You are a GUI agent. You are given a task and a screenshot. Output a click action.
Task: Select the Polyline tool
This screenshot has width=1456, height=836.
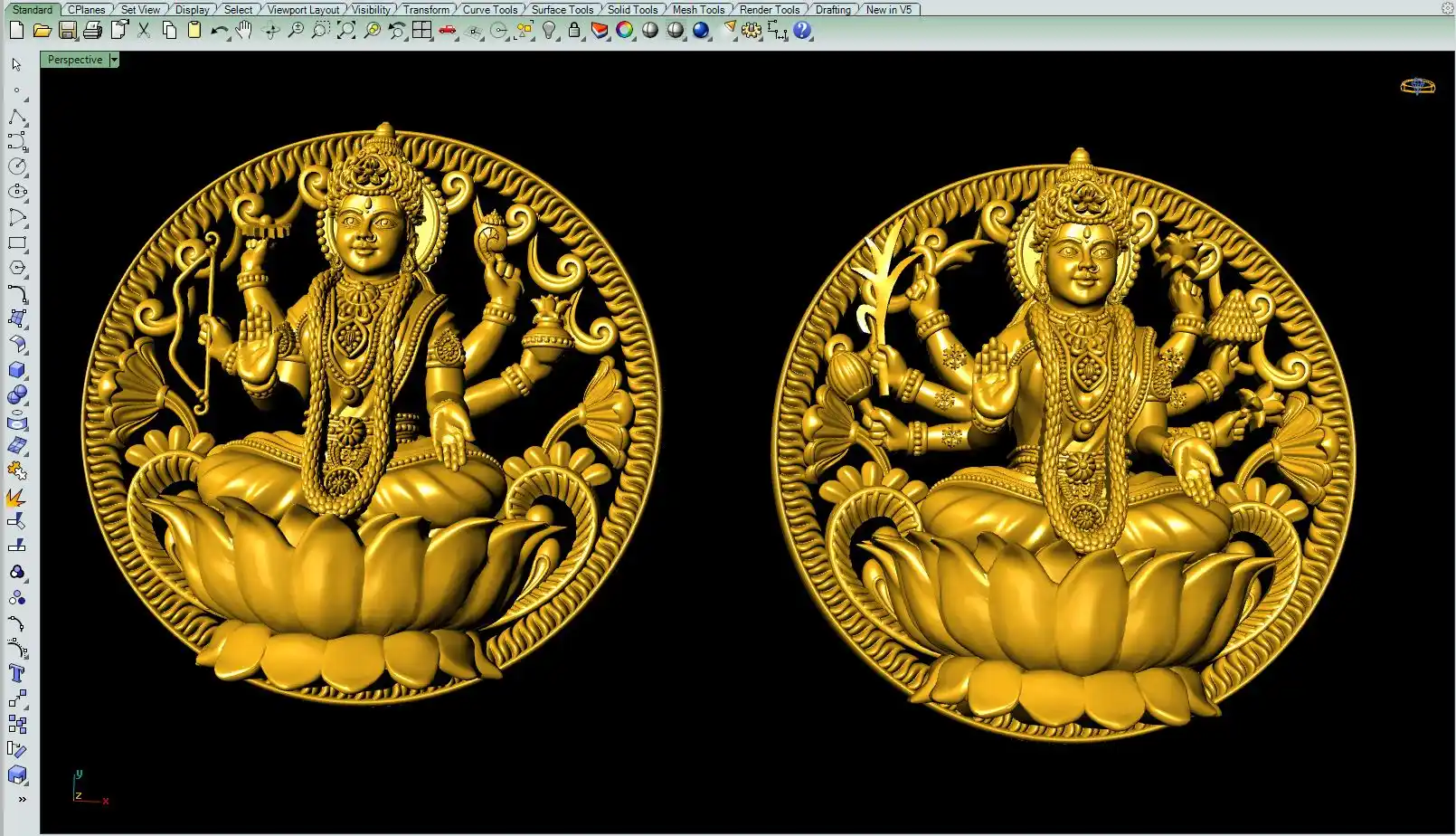click(16, 117)
